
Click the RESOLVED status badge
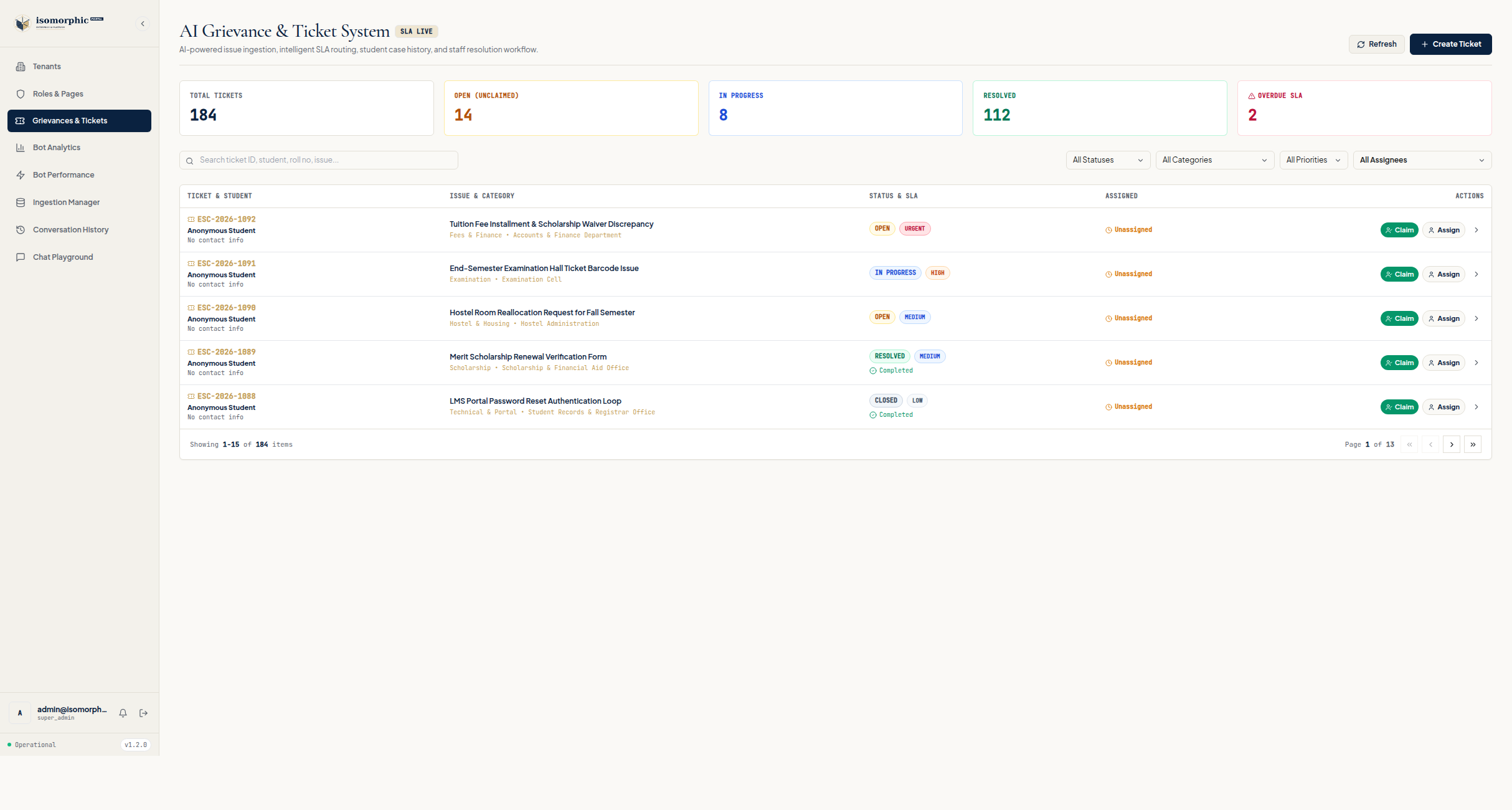[x=889, y=356]
